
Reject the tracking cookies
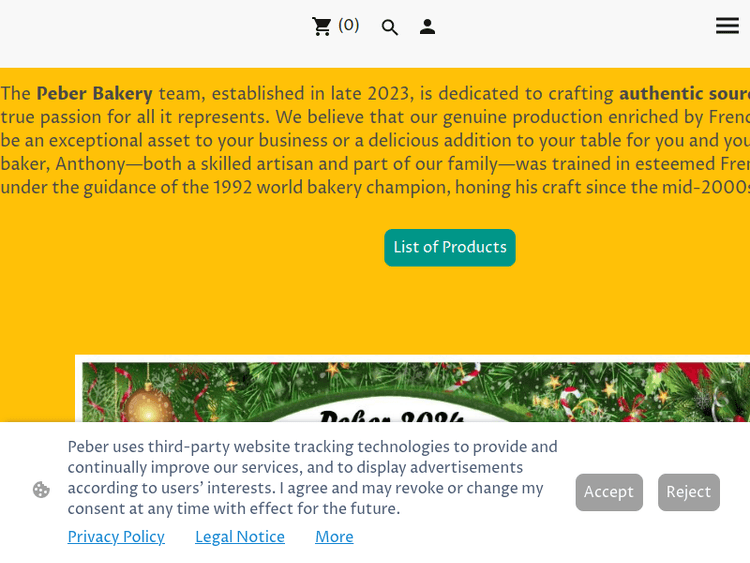pos(688,492)
